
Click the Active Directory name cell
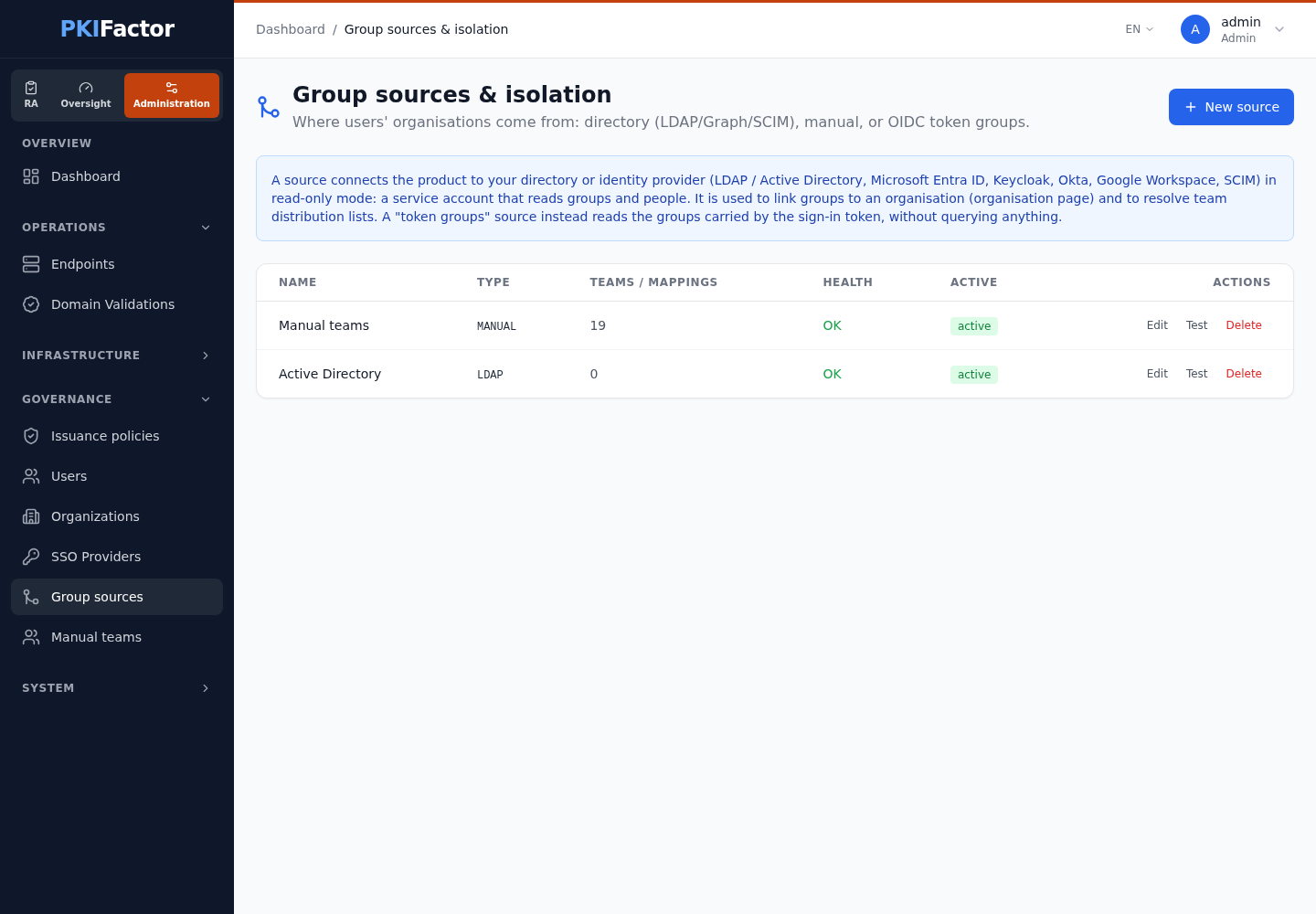(330, 374)
